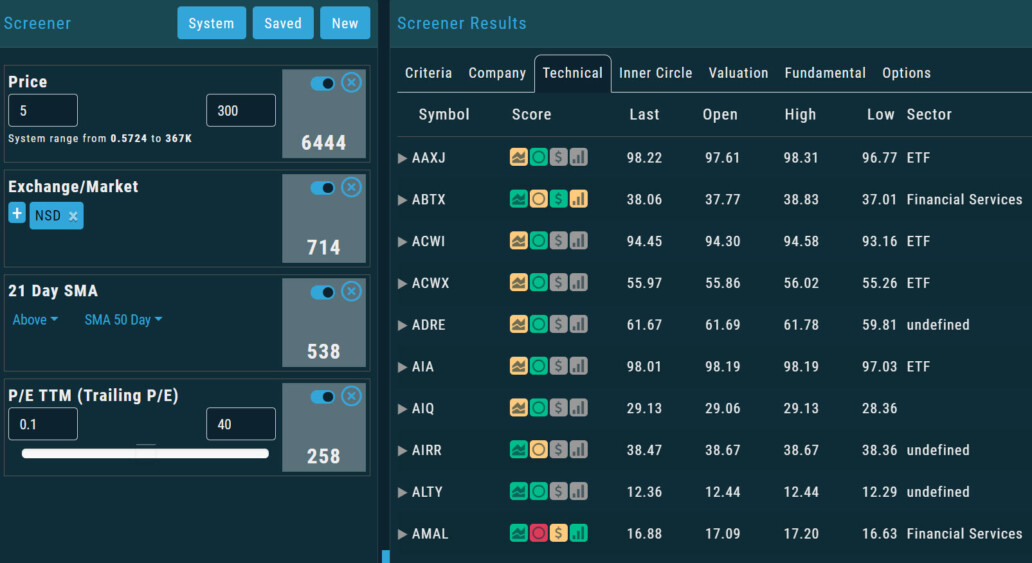The width and height of the screenshot is (1032, 563).
Task: Edit the Price minimum field showing 5
Action: tap(43, 111)
